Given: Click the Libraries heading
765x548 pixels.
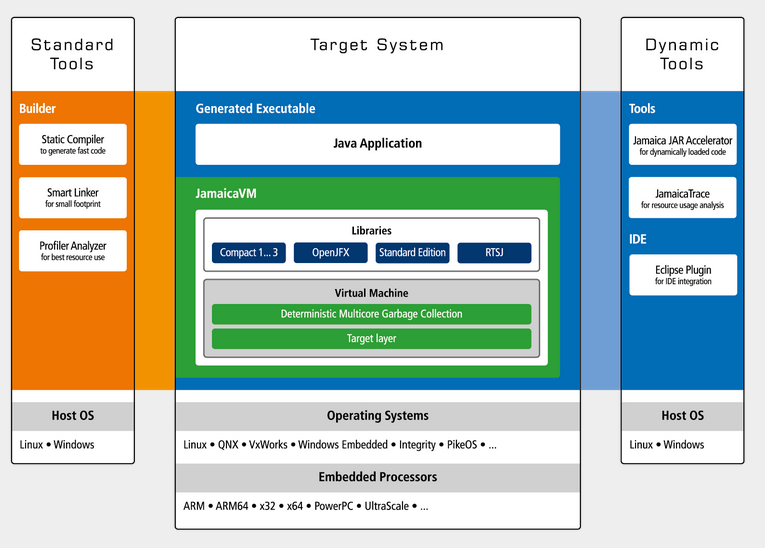Looking at the screenshot, I should (x=371, y=230).
